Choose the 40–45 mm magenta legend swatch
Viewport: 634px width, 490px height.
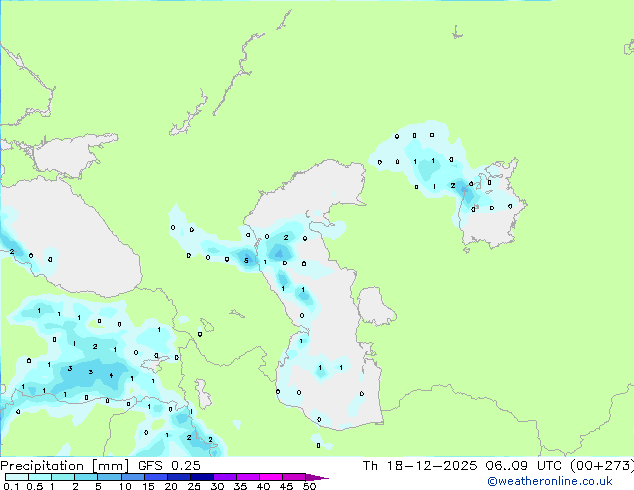[x=271, y=477]
